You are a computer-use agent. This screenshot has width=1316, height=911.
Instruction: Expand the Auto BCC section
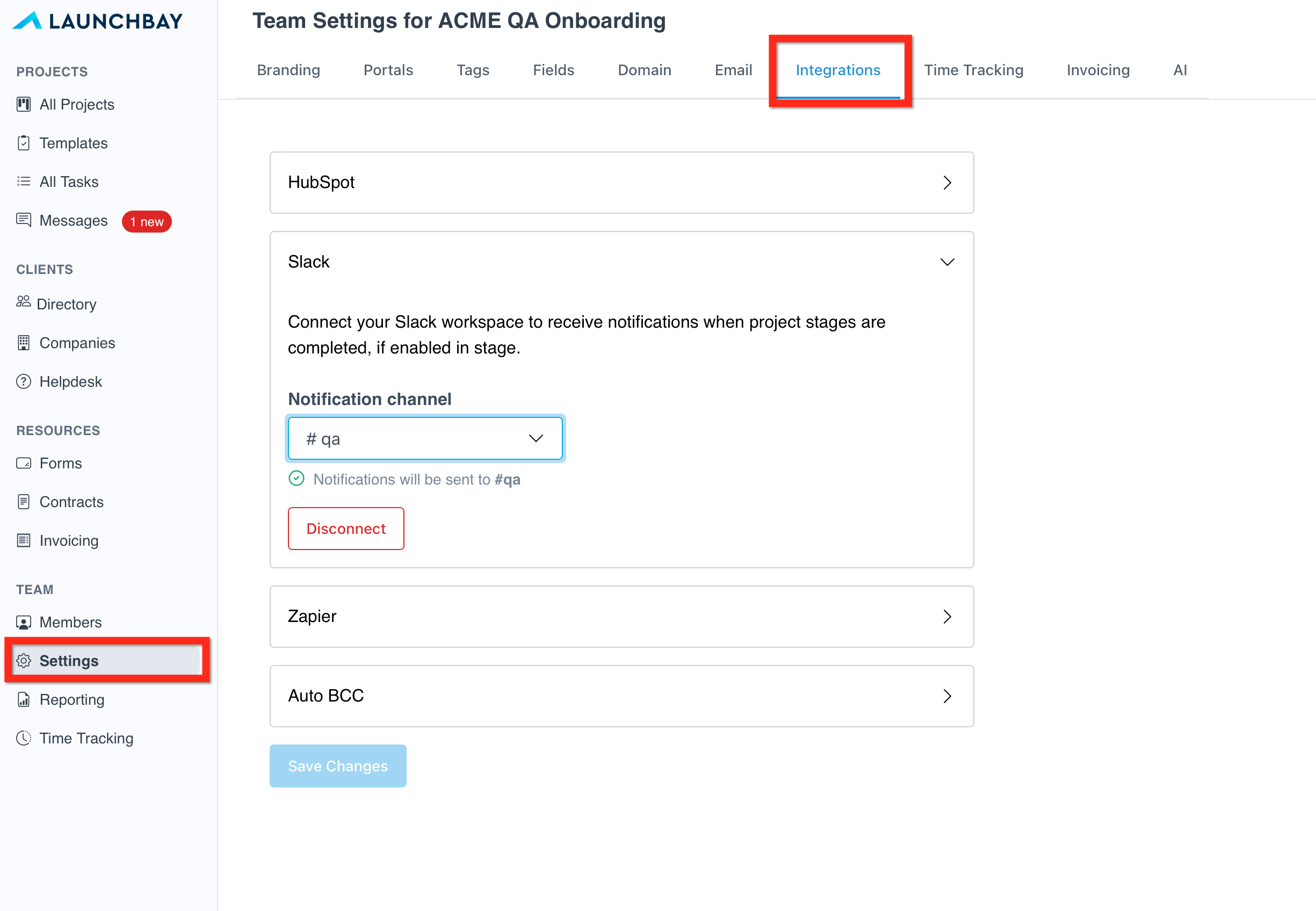[947, 696]
